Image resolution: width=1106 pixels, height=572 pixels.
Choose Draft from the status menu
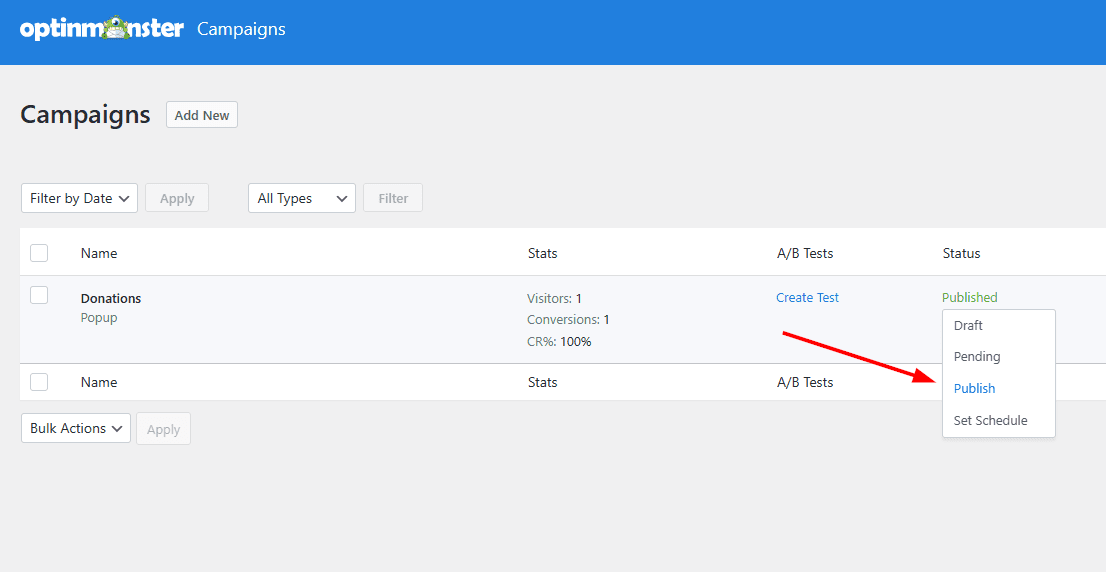968,325
